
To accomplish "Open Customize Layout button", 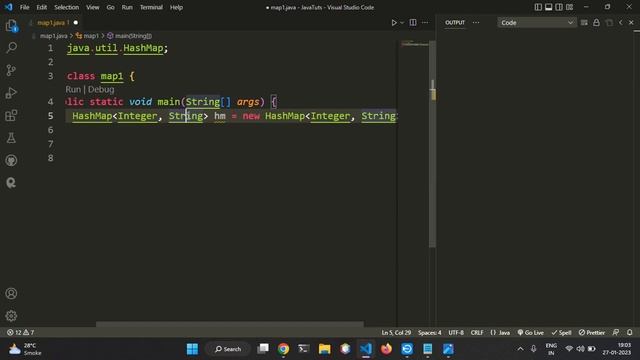I will click(569, 7).
